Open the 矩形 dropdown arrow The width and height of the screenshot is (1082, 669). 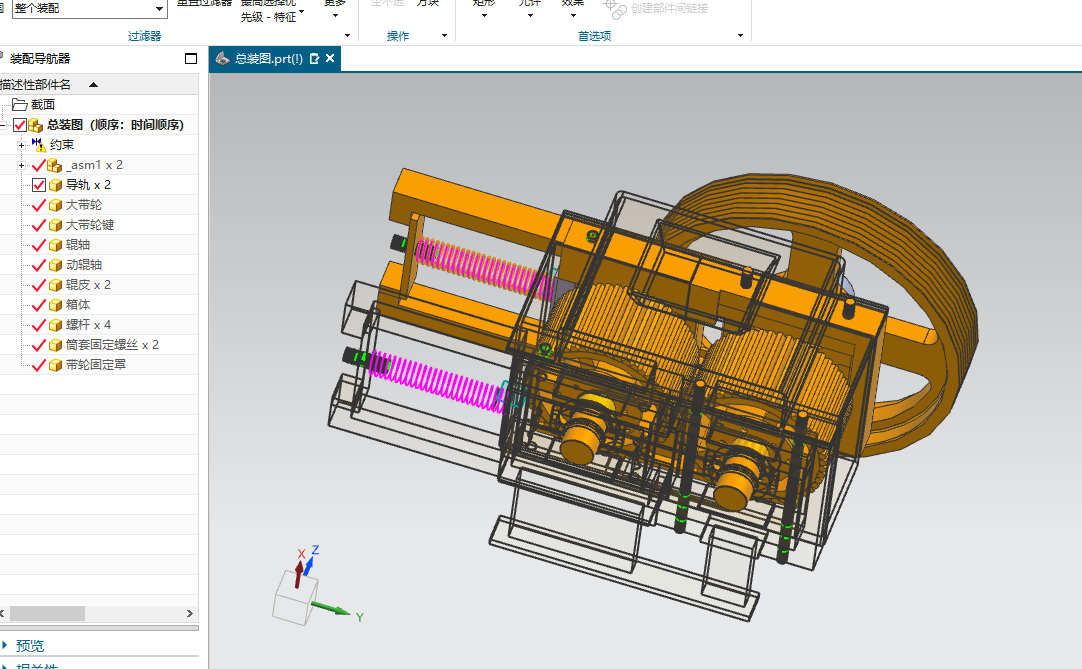point(484,15)
